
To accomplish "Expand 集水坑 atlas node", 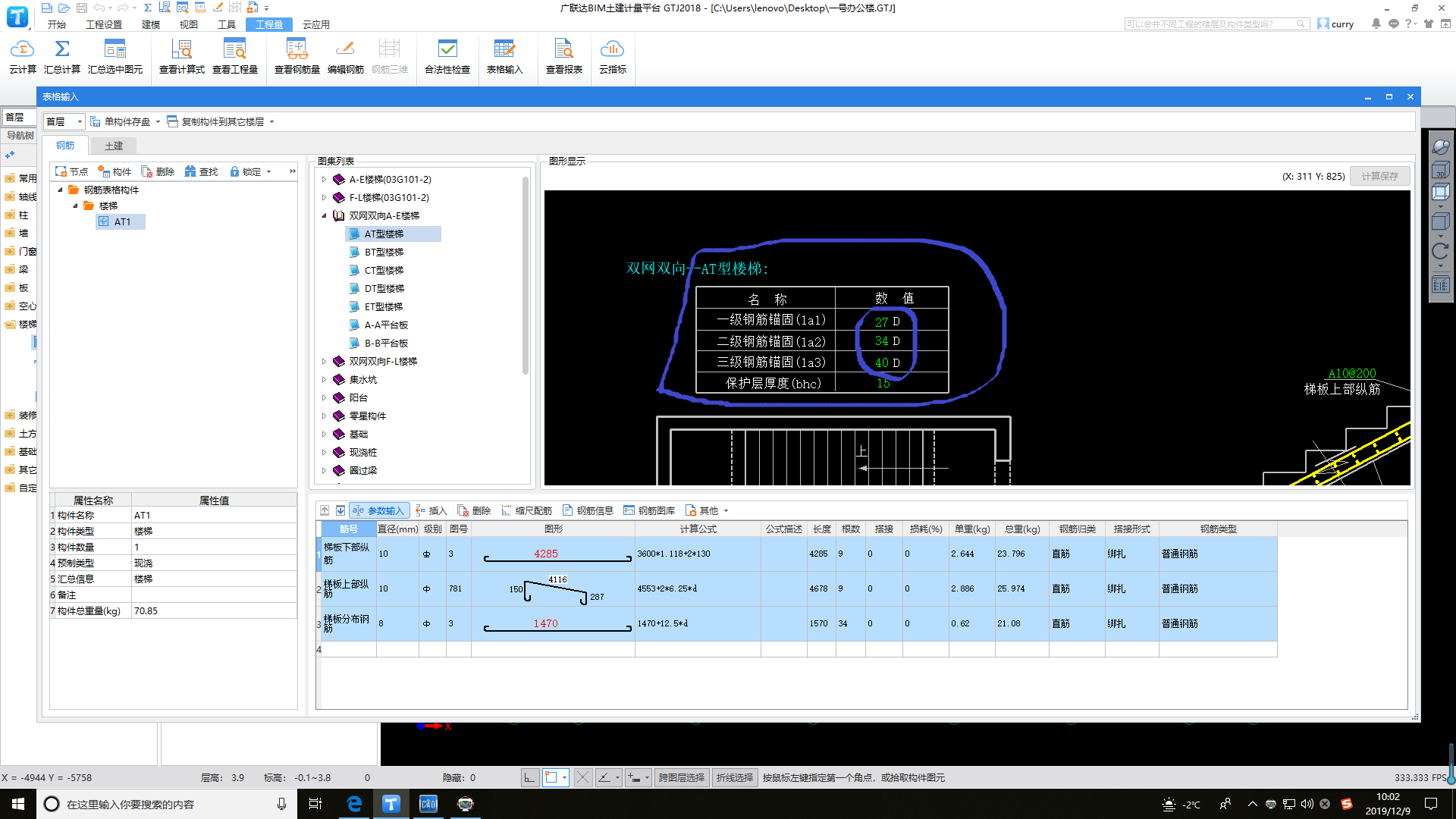I will [x=324, y=380].
